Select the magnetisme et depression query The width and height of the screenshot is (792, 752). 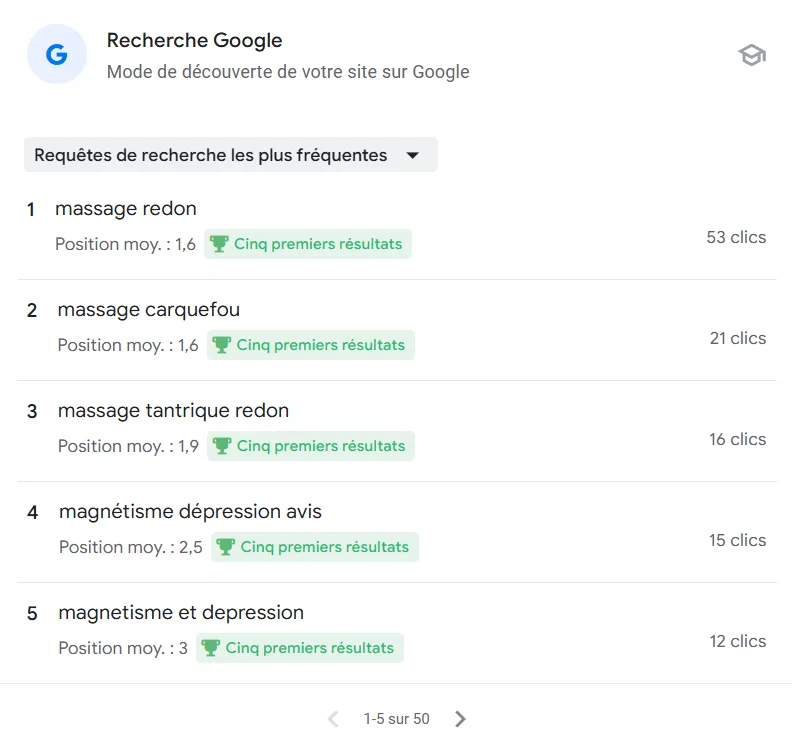(x=181, y=612)
